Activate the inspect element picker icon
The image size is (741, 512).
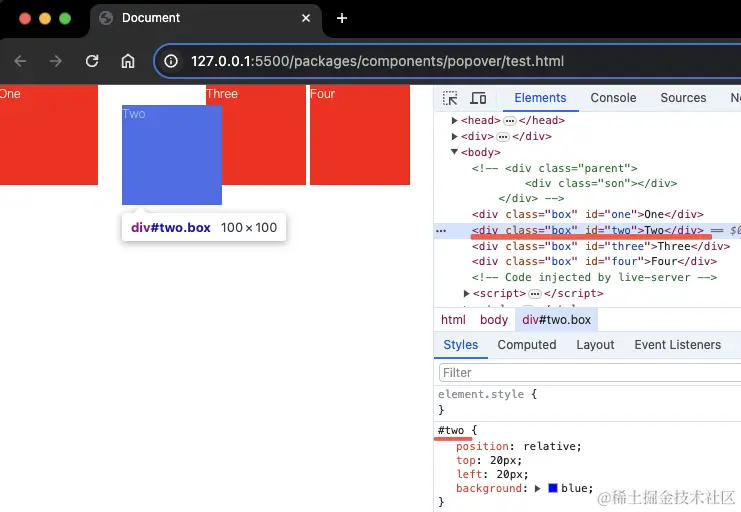tap(450, 98)
